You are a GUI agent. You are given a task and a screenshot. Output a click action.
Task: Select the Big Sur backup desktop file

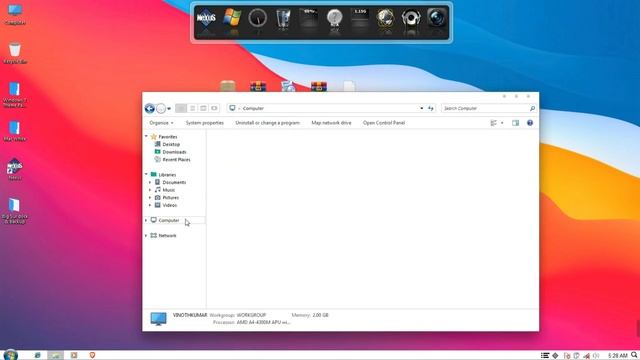(x=15, y=211)
